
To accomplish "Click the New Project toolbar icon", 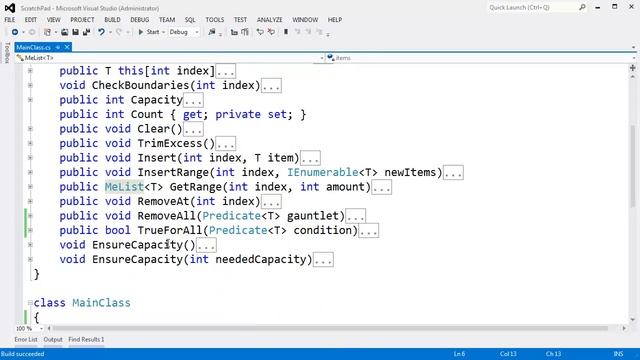I will coord(47,32).
